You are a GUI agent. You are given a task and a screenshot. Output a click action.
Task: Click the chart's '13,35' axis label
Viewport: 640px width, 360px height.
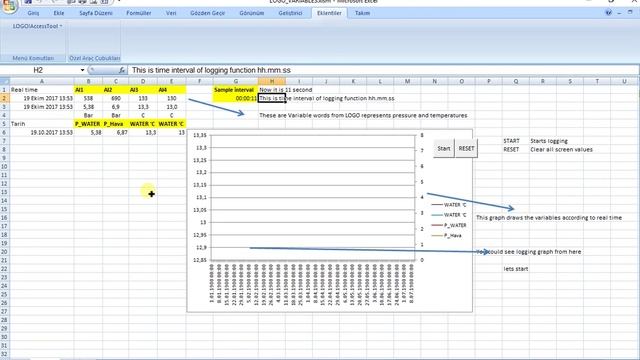pyautogui.click(x=200, y=135)
